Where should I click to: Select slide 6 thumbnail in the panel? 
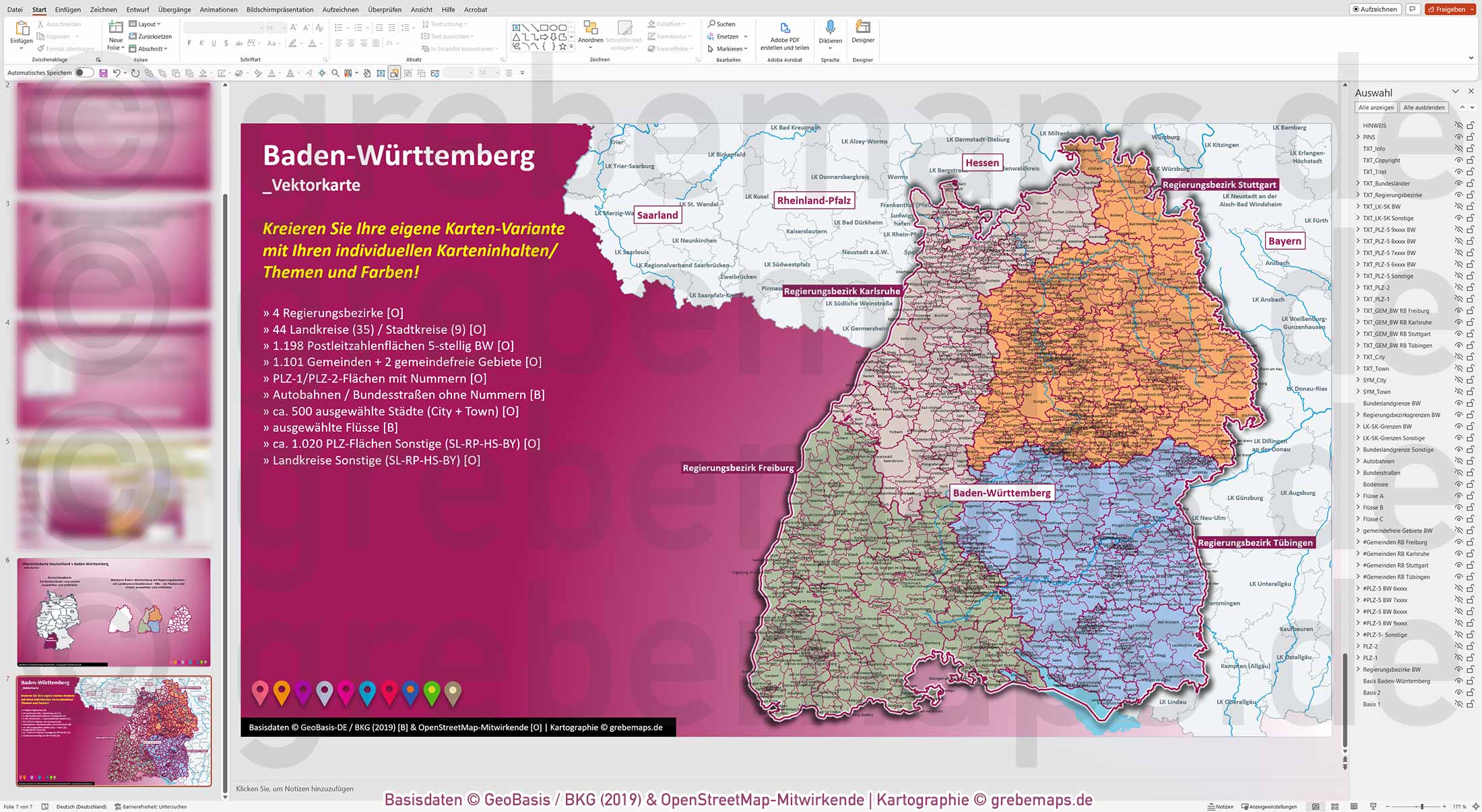(115, 611)
